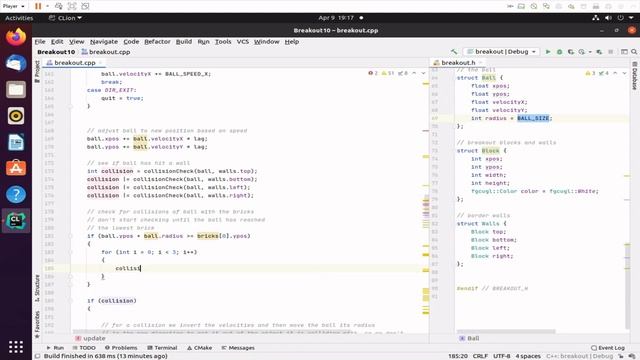This screenshot has width=640, height=360.
Task: Open LibreOffice Writer from the dock
Action: click(x=16, y=142)
